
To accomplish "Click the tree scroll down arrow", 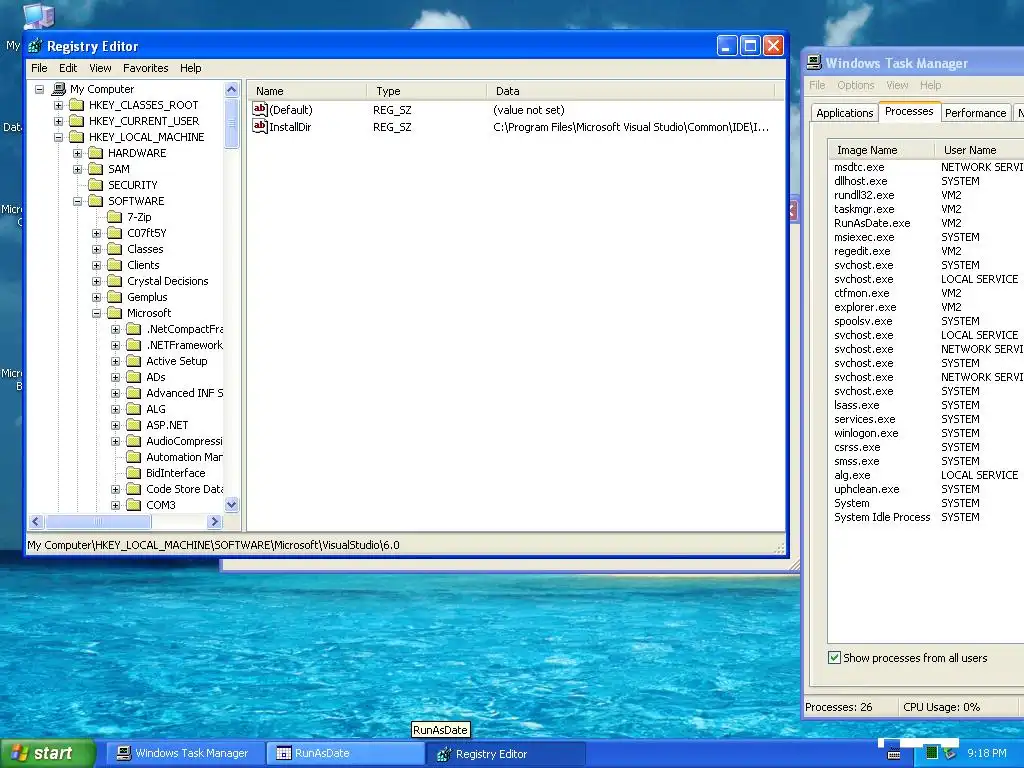I will (x=231, y=505).
